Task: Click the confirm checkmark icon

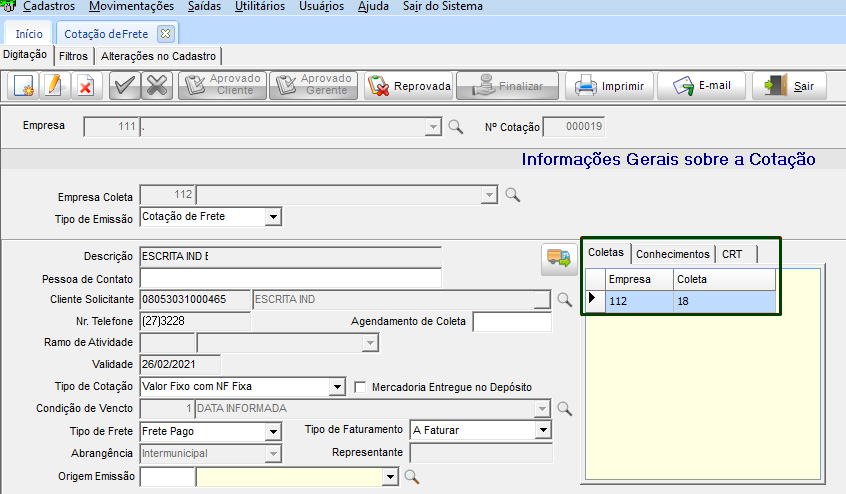Action: point(123,86)
